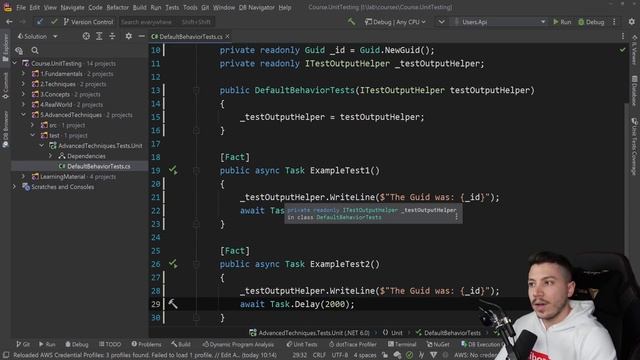Screen dimensions: 640x360
Task: Open the Explorer tool window in left sidebar
Action: click(x=5, y=47)
